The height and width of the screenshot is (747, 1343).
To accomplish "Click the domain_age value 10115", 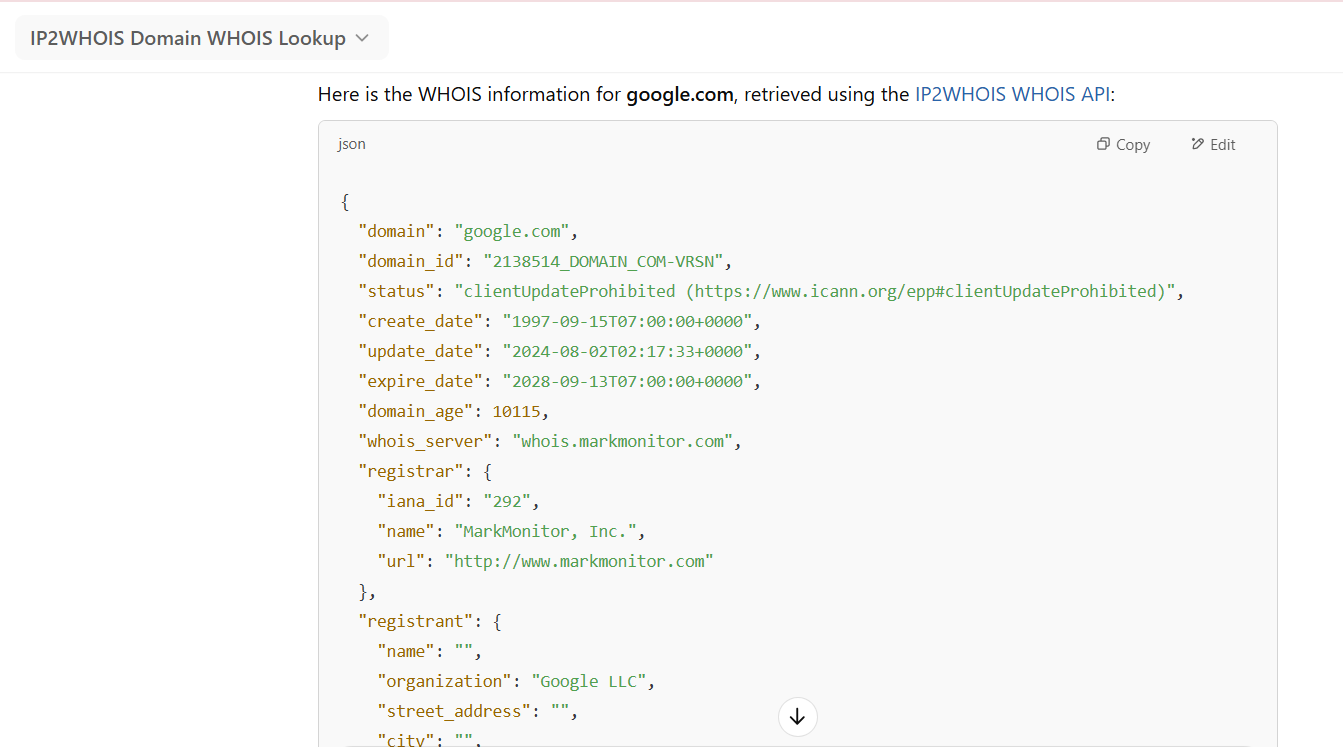I will [516, 411].
